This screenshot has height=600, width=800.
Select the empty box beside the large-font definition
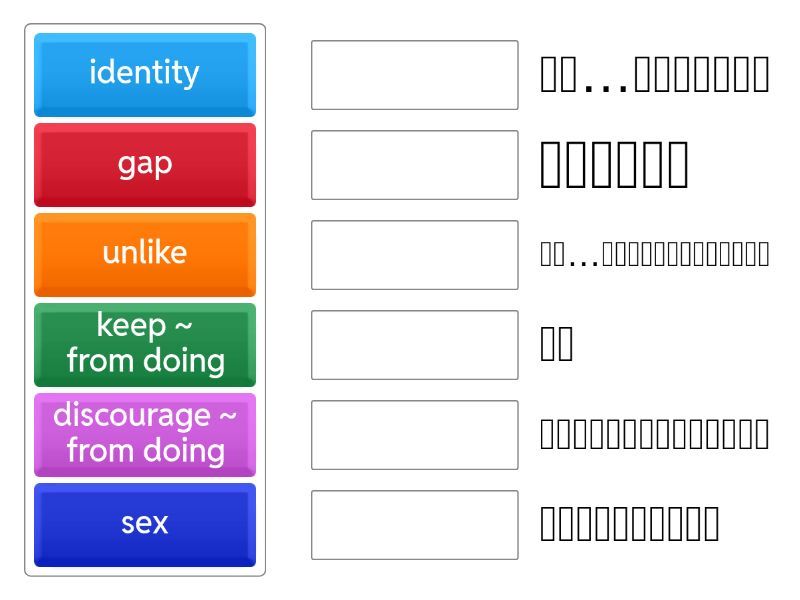[414, 165]
